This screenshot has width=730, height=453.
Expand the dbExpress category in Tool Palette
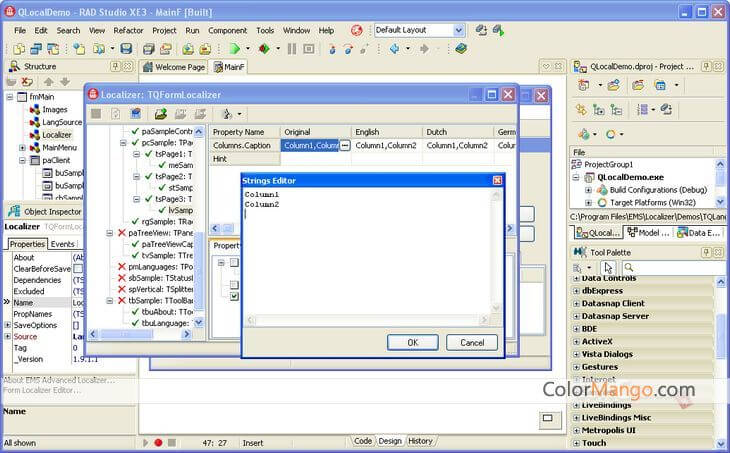click(x=576, y=291)
